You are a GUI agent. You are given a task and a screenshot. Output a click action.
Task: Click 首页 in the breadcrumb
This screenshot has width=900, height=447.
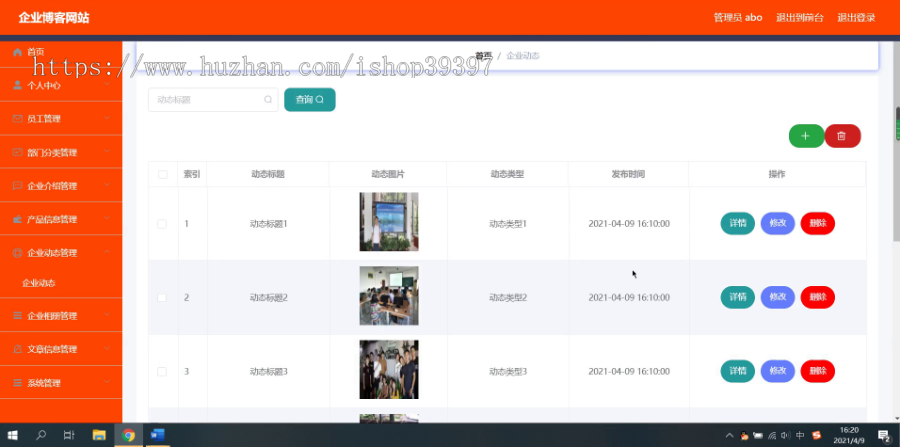click(484, 56)
